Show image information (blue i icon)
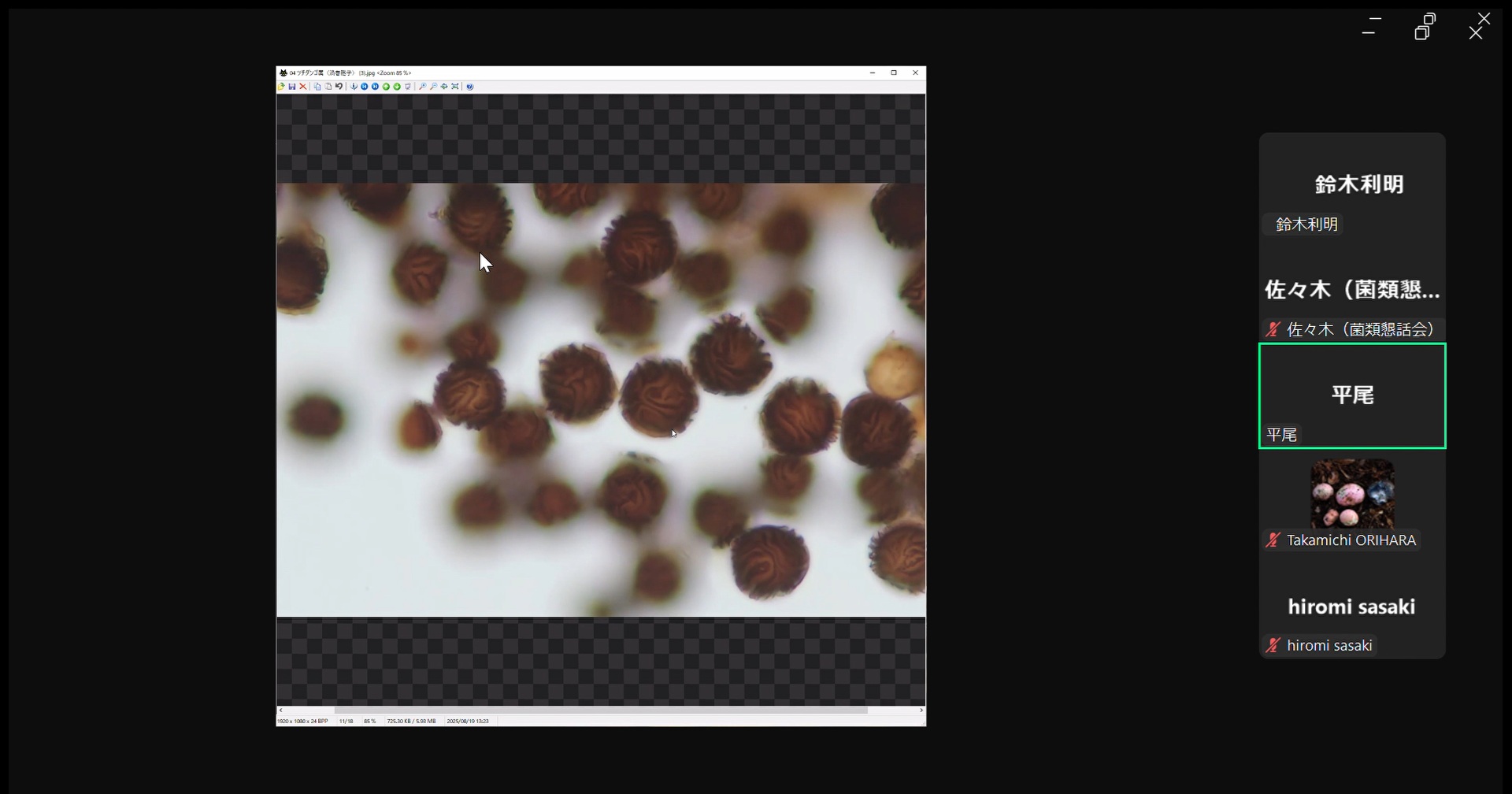The width and height of the screenshot is (1512, 794). 354,87
